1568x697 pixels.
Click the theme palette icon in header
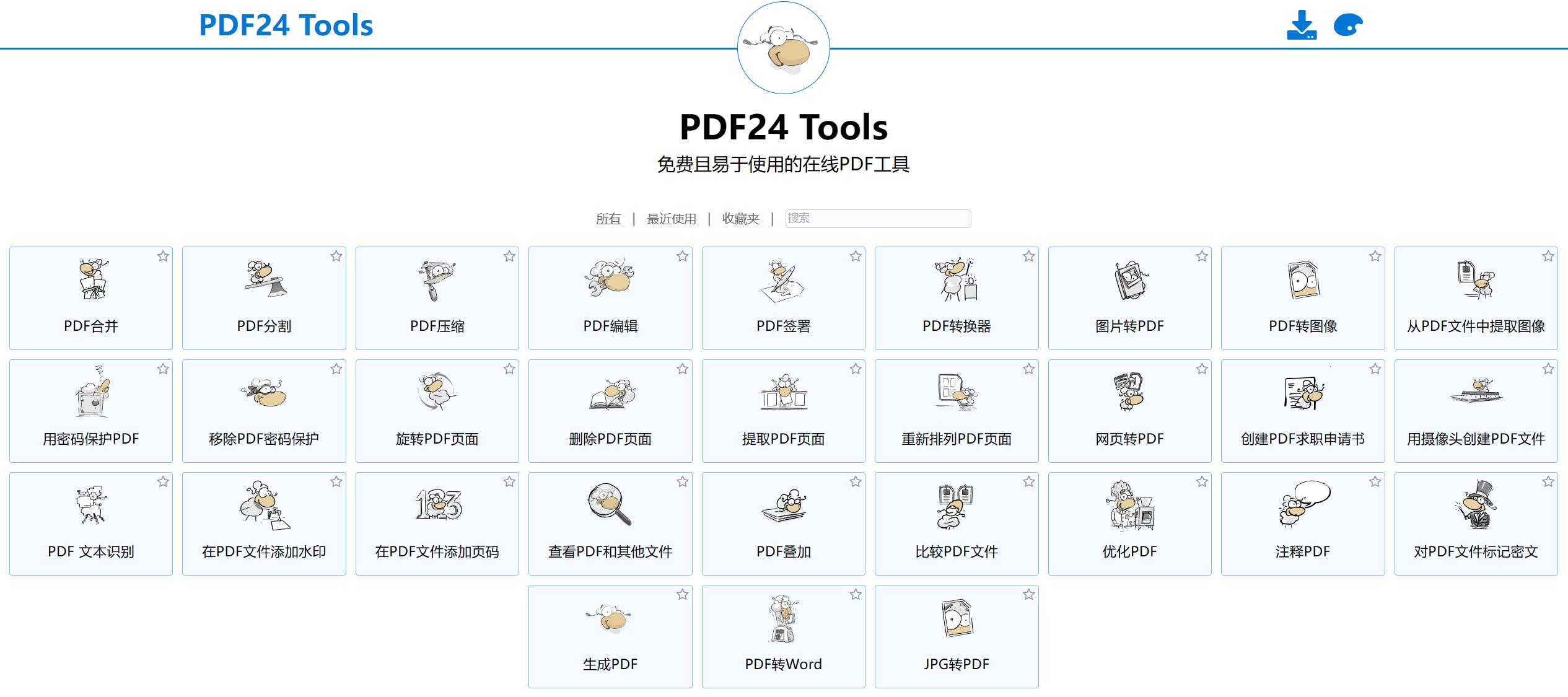1348,25
